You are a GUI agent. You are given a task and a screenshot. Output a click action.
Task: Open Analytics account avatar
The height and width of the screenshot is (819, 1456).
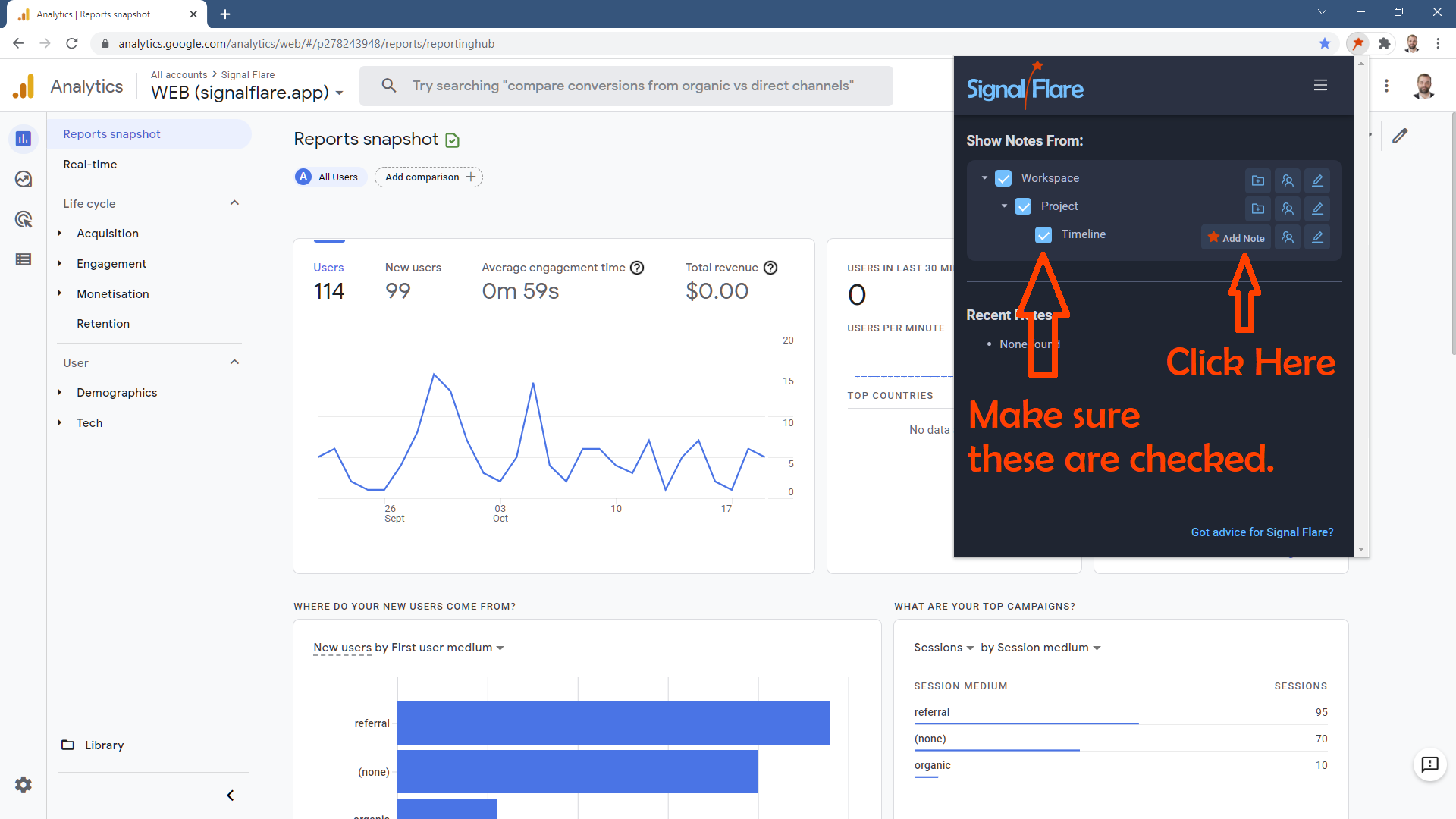[x=1424, y=86]
